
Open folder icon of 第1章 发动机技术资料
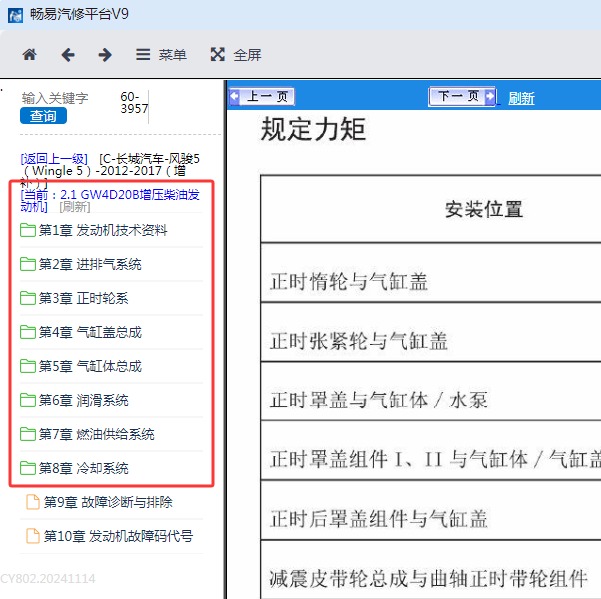(28, 230)
